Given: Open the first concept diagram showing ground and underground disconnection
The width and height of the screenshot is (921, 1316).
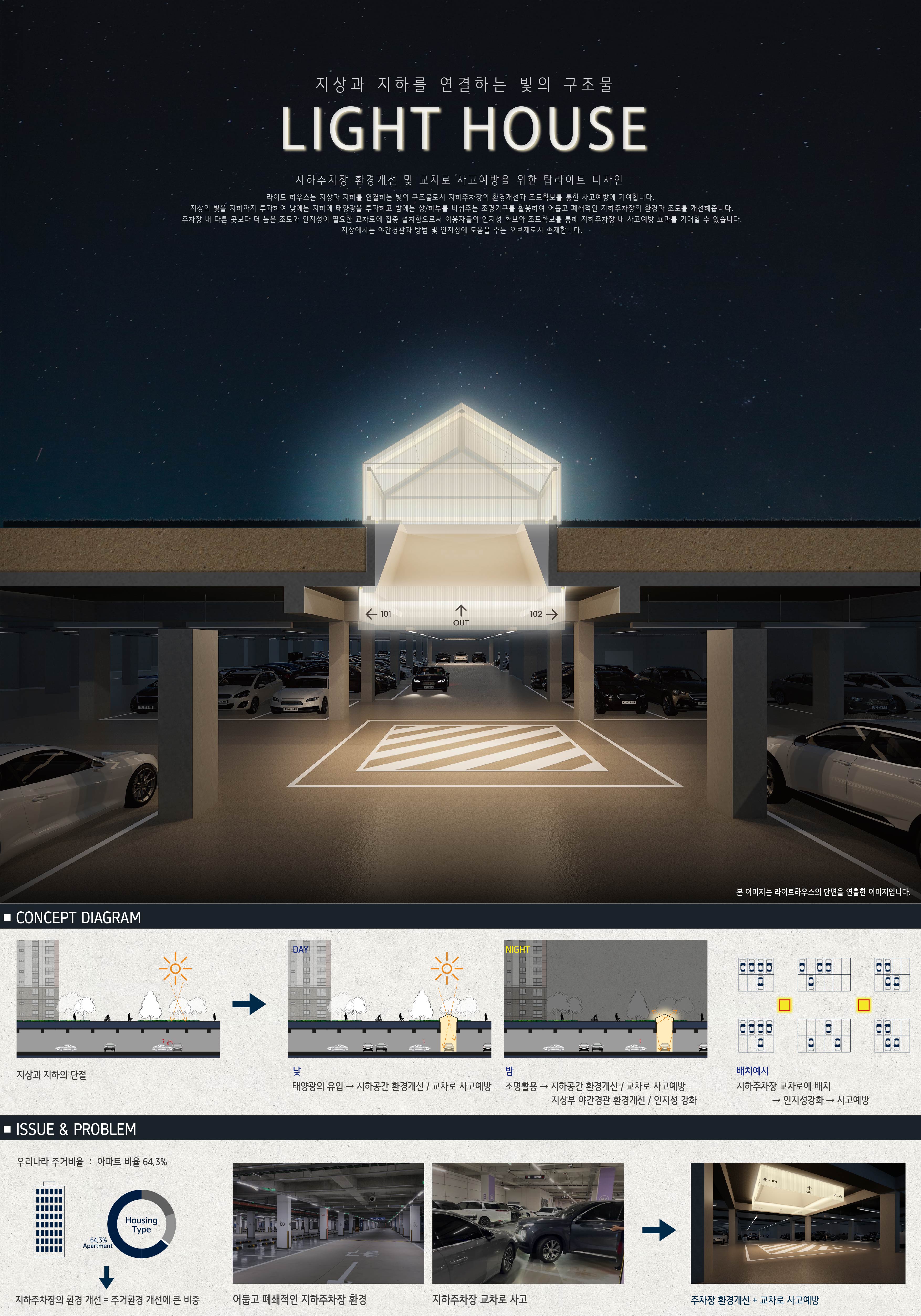Looking at the screenshot, I should [118, 999].
